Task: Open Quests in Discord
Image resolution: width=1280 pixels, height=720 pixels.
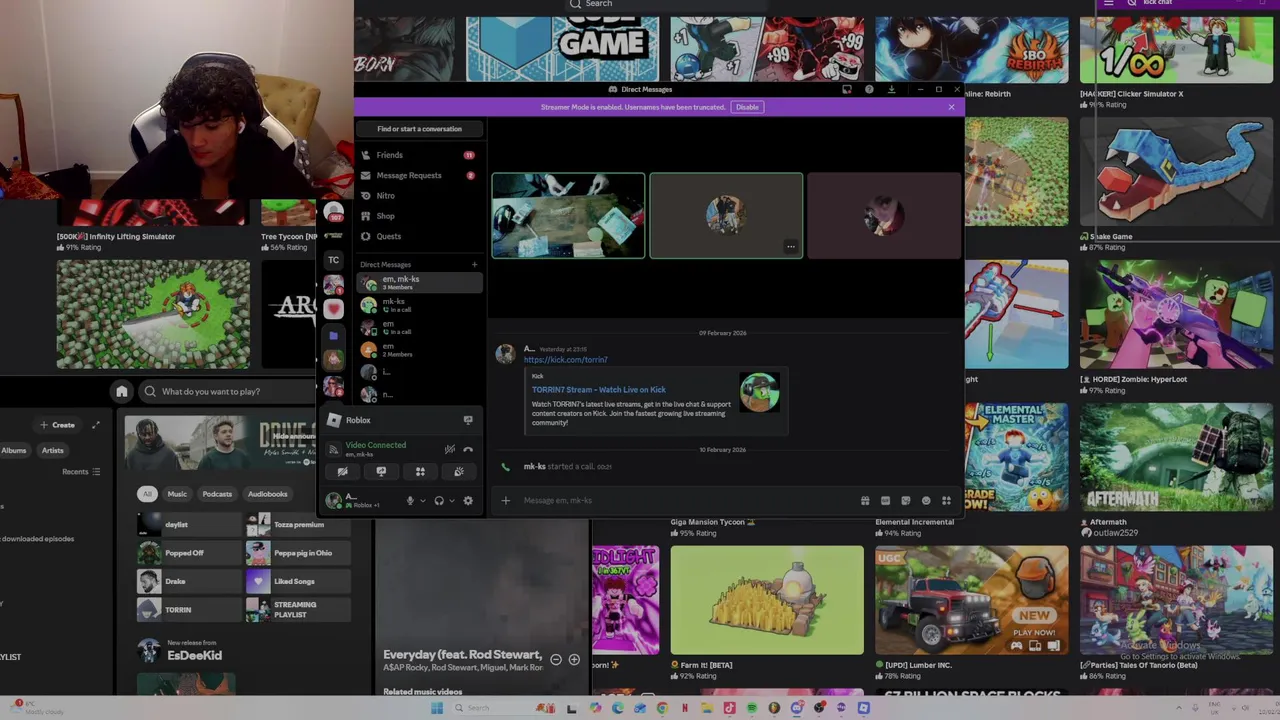Action: [x=419, y=236]
